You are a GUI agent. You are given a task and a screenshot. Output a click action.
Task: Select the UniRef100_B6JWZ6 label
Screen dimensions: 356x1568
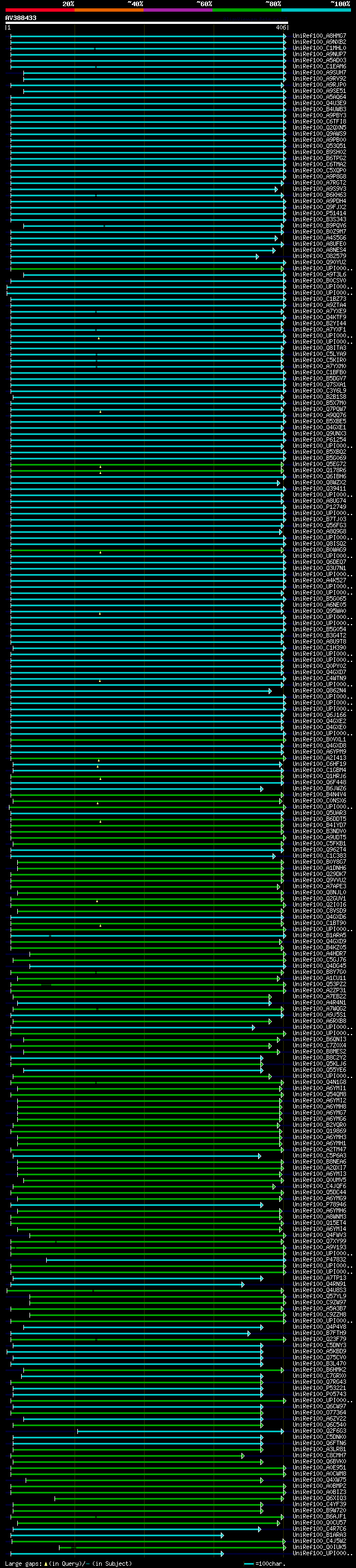pos(319,788)
